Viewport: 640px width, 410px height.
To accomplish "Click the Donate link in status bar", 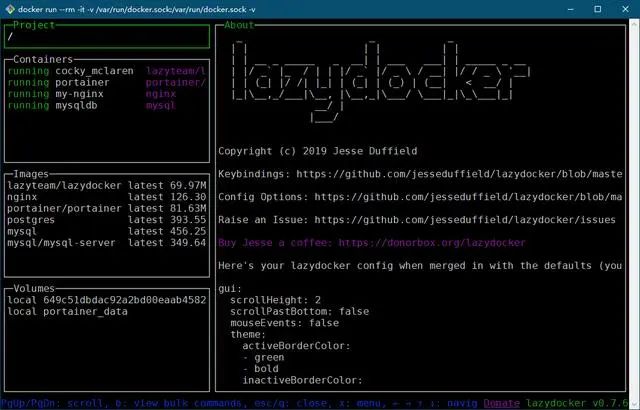I will point(502,403).
